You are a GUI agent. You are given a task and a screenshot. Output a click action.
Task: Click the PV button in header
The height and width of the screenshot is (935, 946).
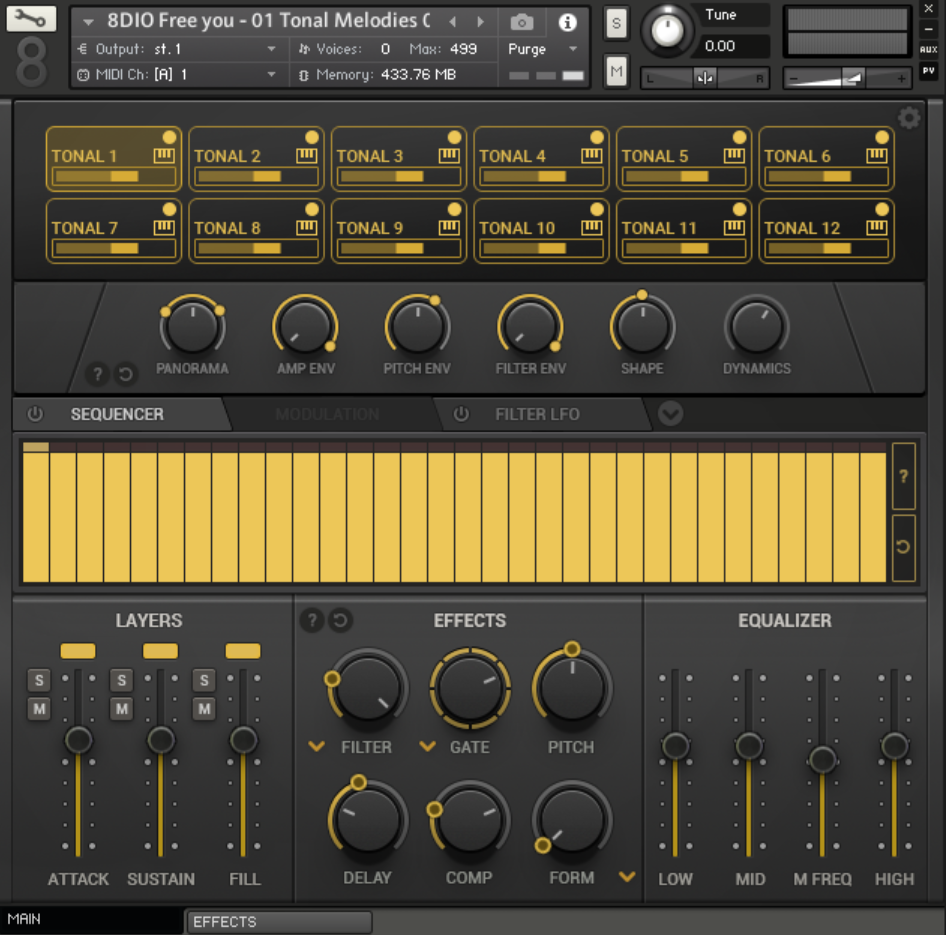(929, 71)
